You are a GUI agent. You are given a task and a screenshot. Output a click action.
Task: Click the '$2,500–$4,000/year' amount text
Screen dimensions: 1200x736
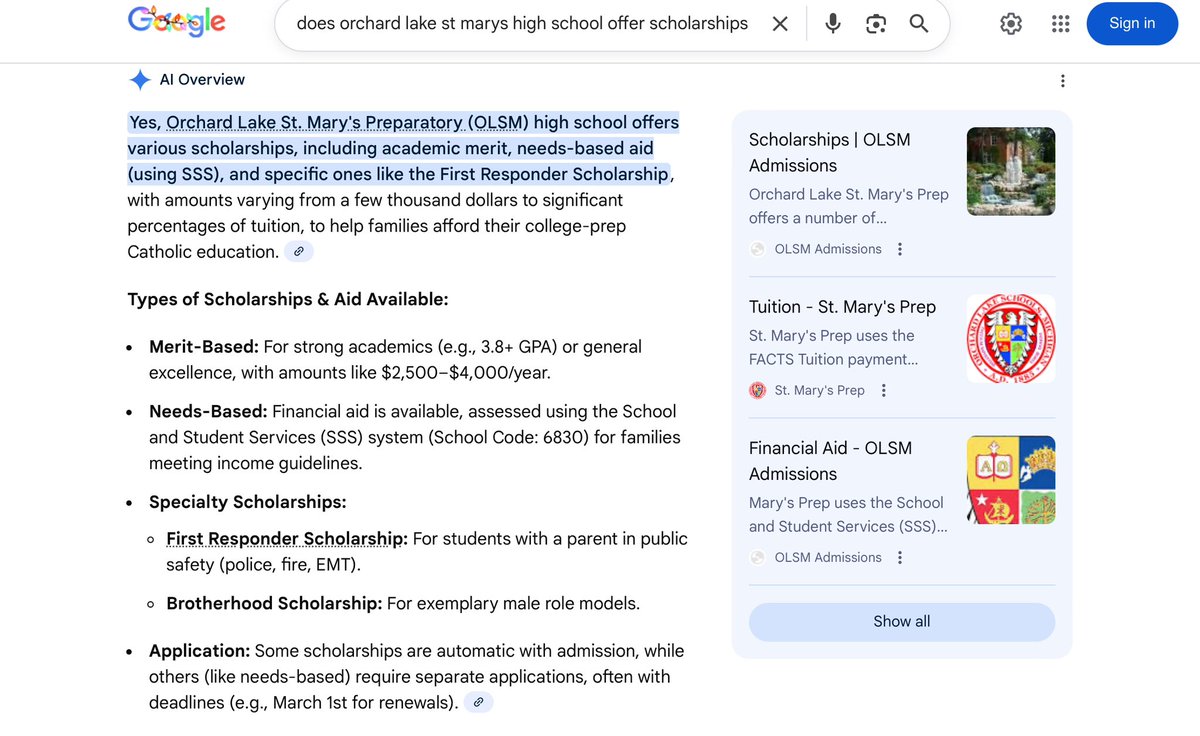coord(466,372)
